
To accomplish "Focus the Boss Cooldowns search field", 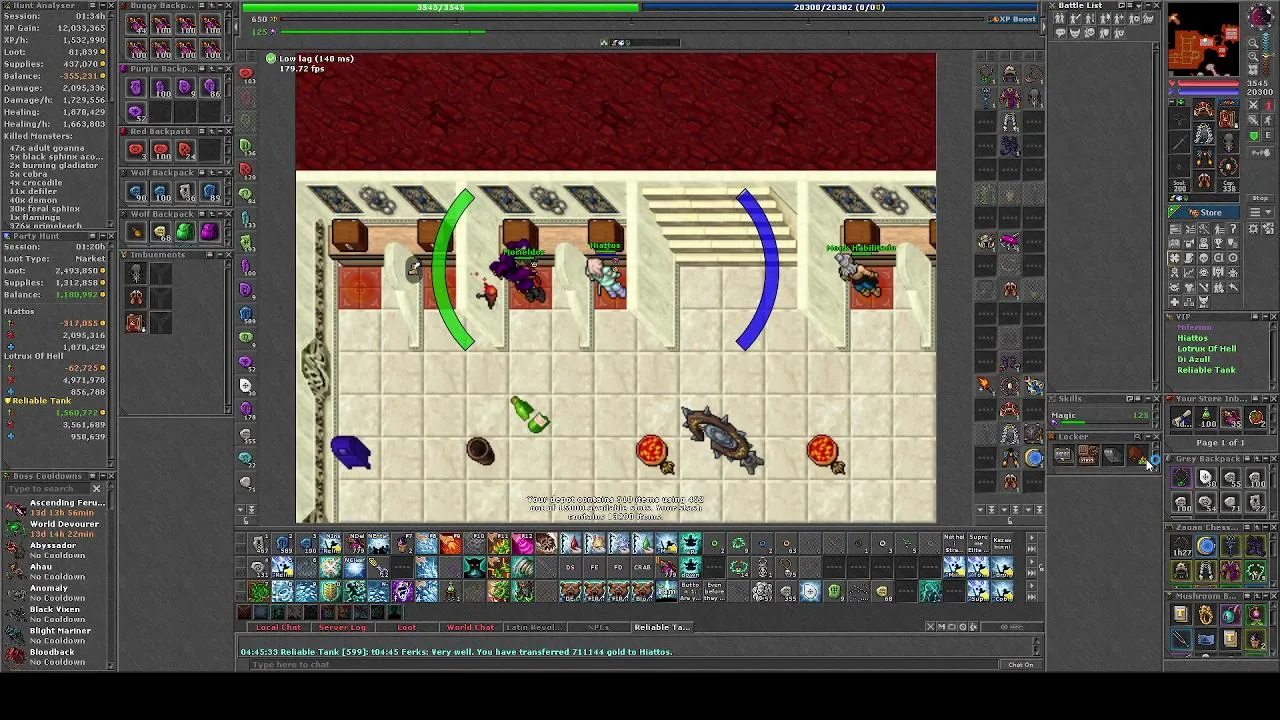I will coord(48,488).
